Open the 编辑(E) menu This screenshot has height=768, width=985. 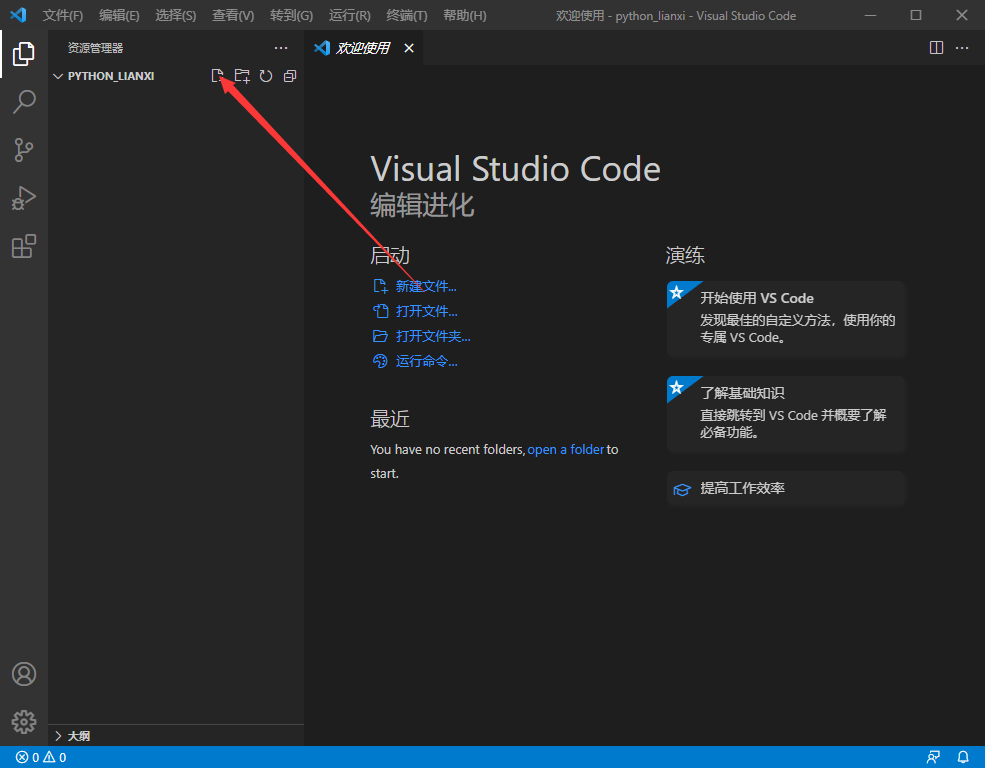[x=119, y=15]
